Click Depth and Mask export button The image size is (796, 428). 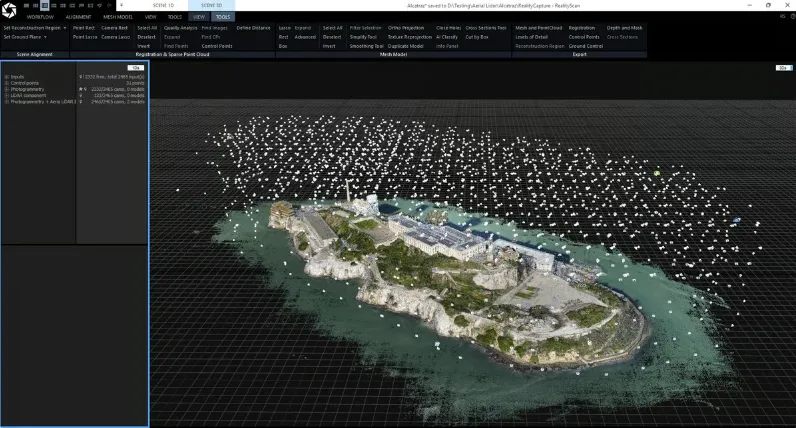click(x=624, y=28)
